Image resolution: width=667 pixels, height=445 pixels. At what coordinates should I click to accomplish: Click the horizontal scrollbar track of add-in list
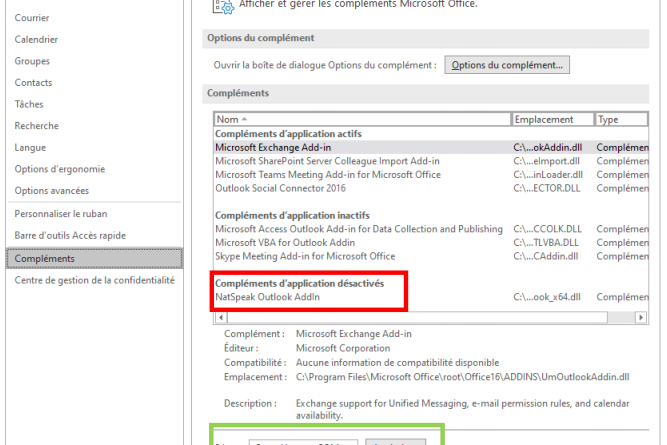[x=621, y=317]
